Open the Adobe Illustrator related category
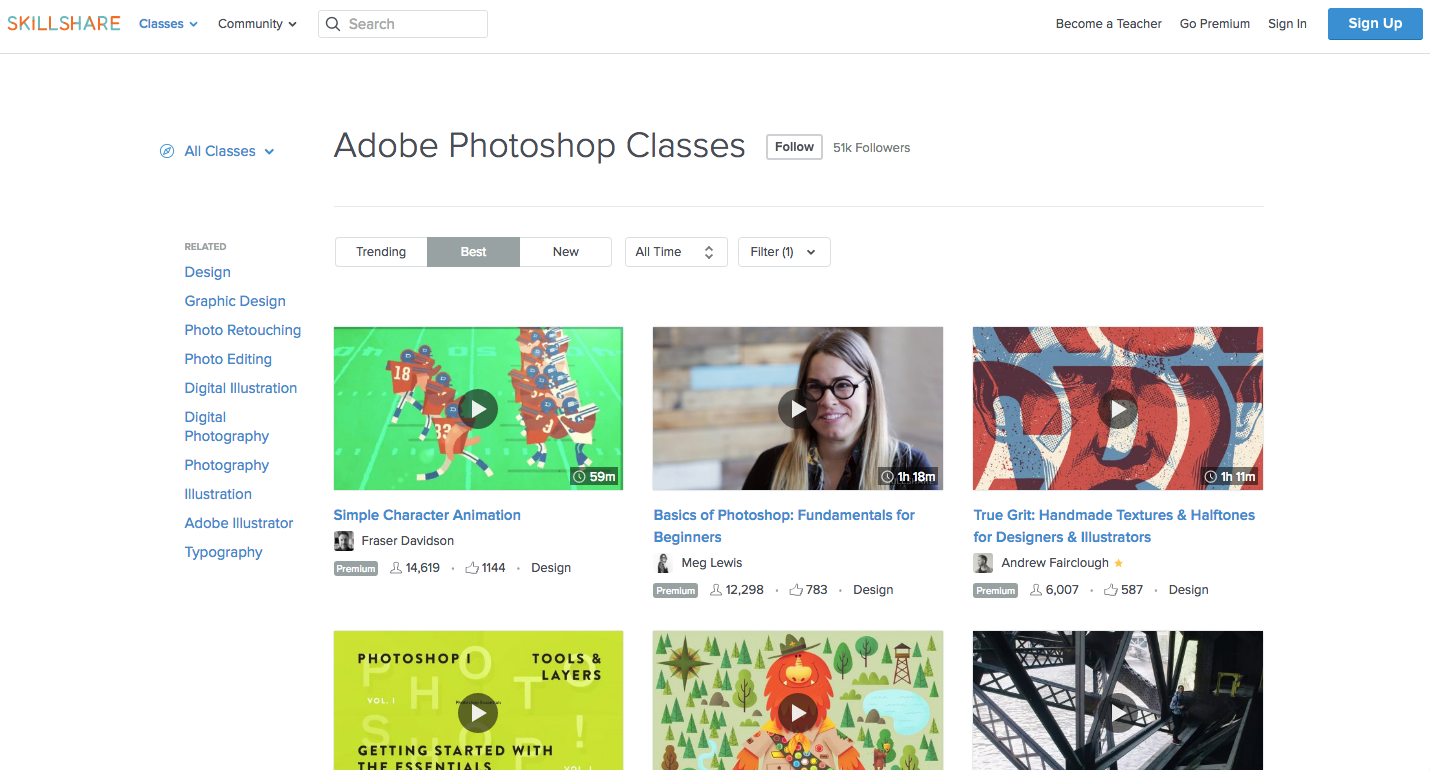The height and width of the screenshot is (770, 1430). coord(239,523)
